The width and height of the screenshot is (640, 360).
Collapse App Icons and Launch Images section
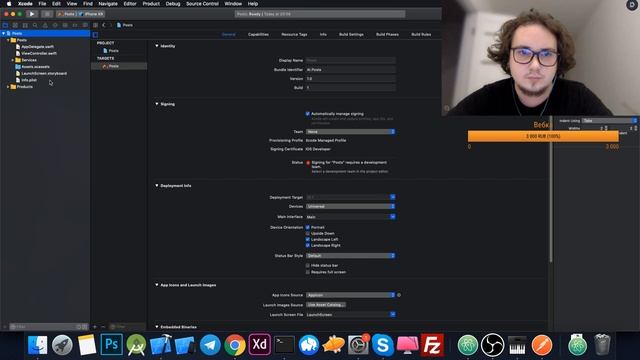(157, 285)
